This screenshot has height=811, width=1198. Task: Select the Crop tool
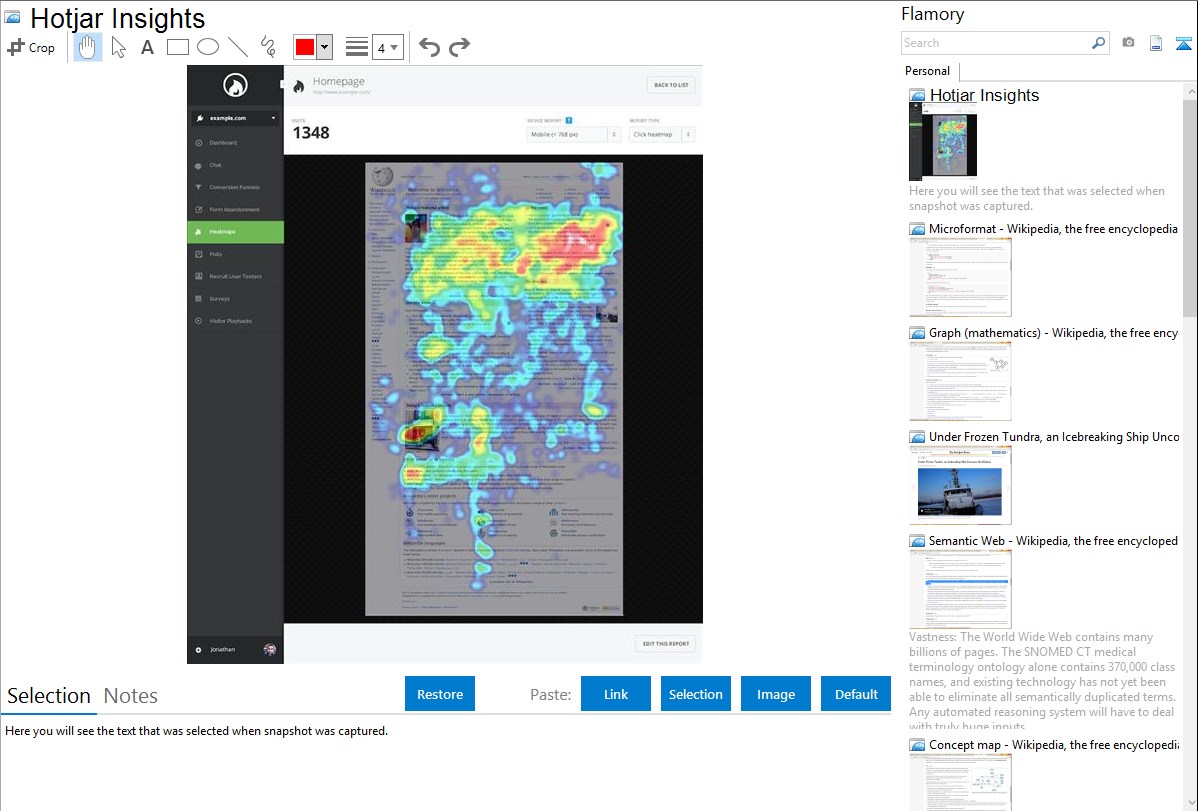[x=31, y=47]
